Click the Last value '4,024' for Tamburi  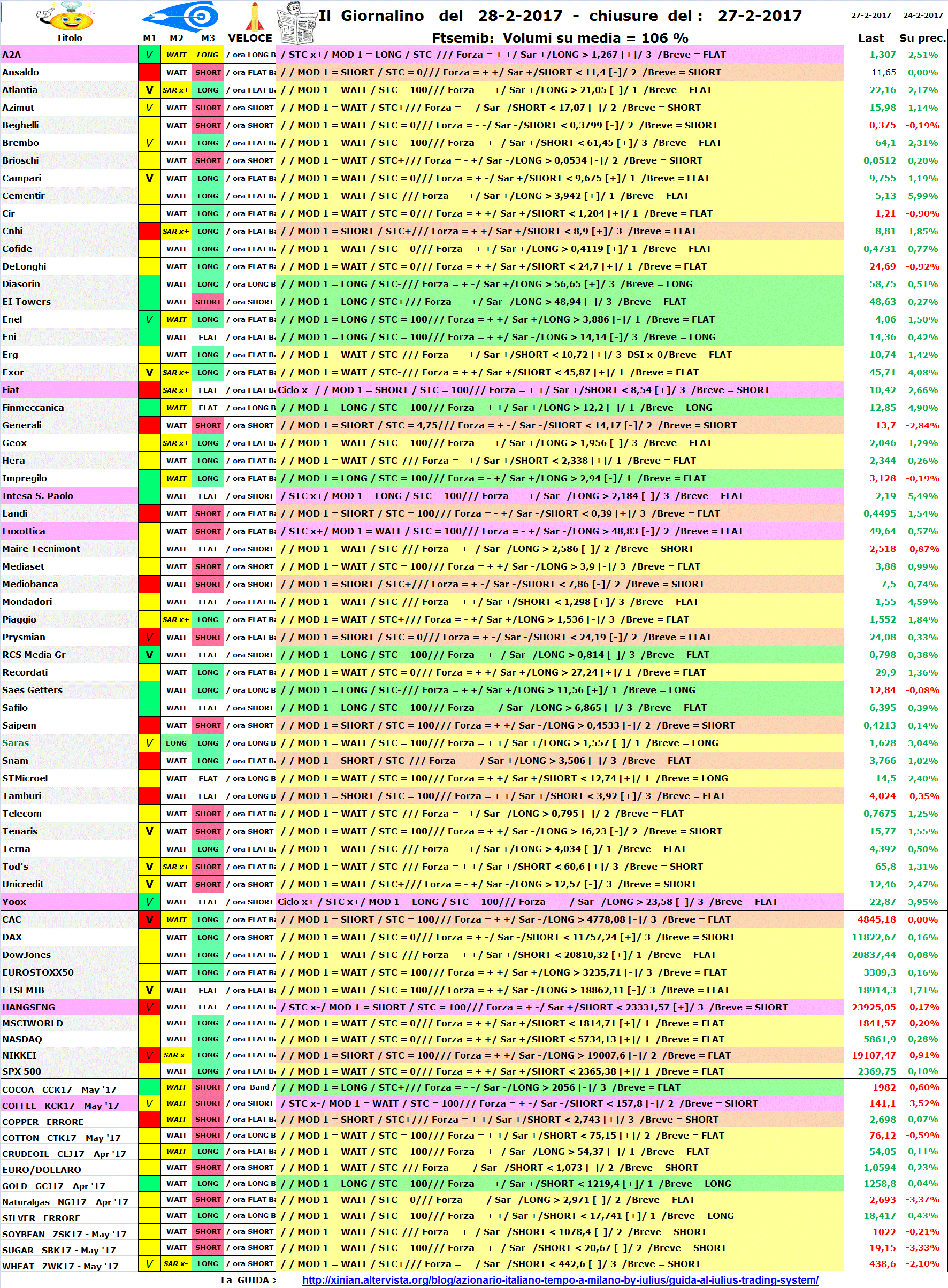point(882,796)
